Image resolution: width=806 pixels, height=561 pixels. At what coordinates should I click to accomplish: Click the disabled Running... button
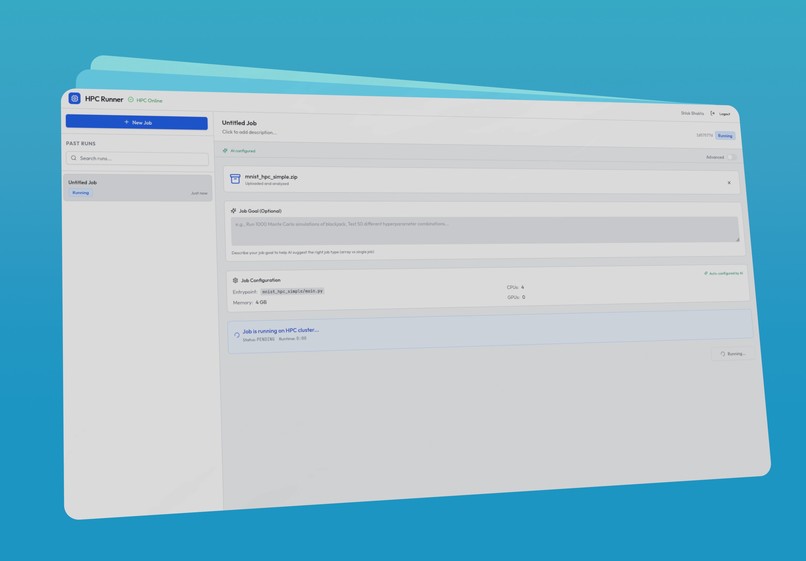(733, 354)
